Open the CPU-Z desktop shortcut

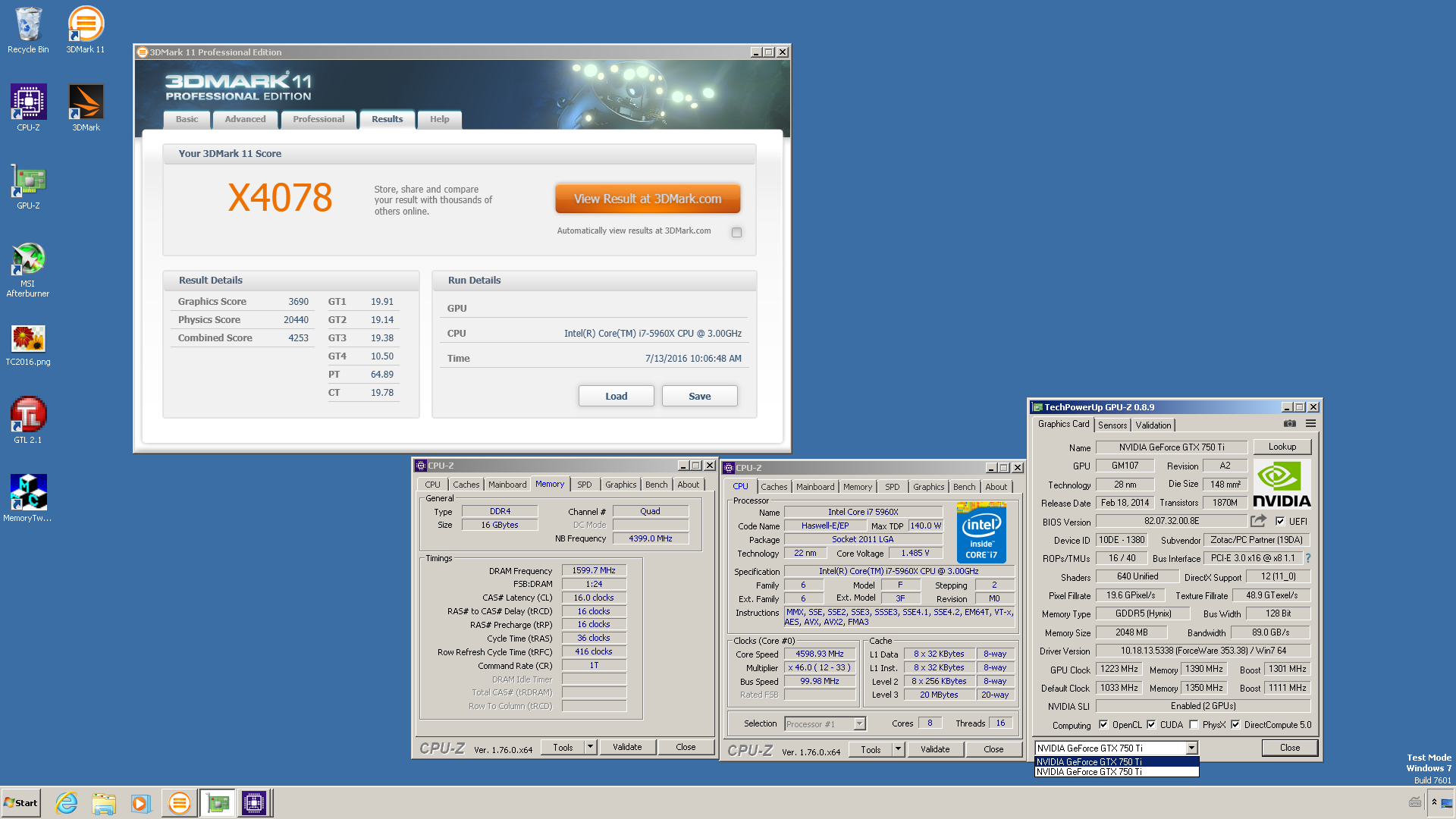point(28,108)
